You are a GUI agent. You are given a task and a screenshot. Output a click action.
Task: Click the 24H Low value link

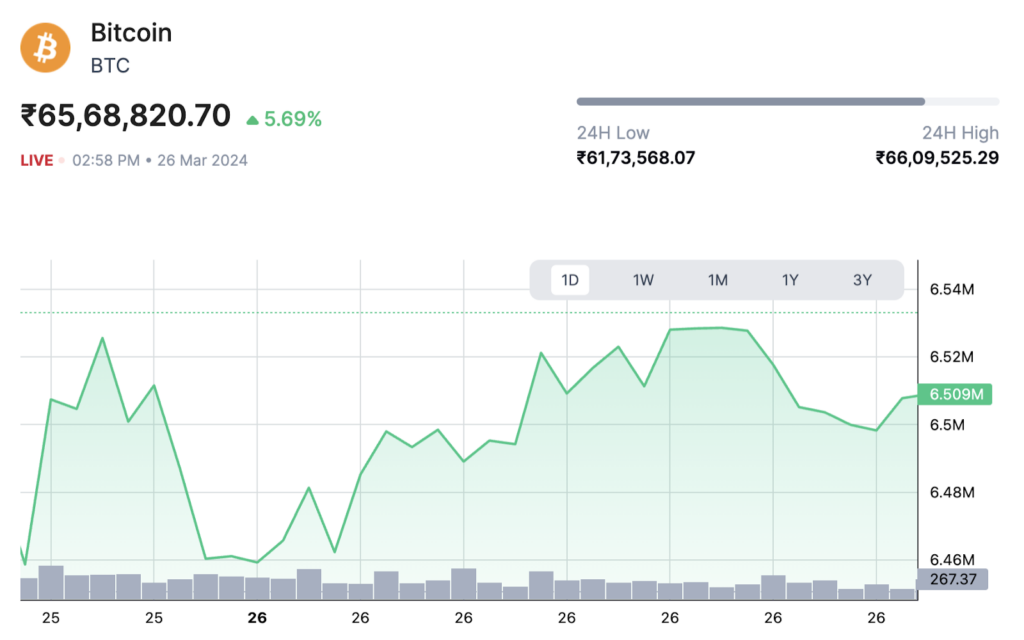pos(635,158)
